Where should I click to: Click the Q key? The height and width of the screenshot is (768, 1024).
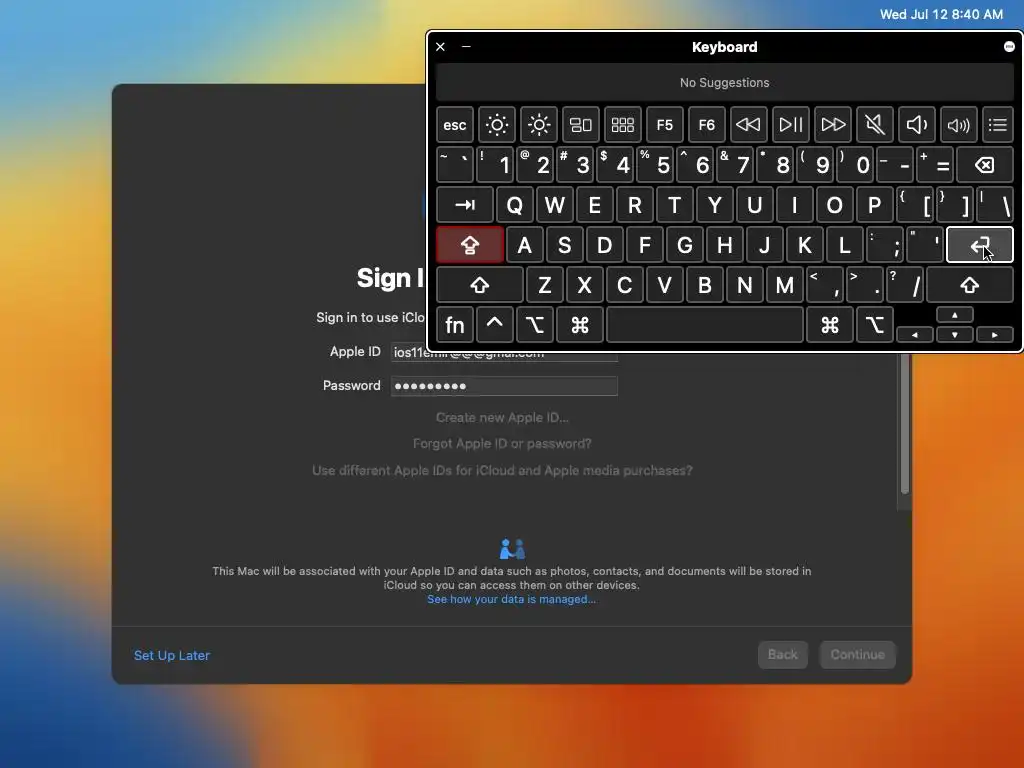[x=515, y=205]
